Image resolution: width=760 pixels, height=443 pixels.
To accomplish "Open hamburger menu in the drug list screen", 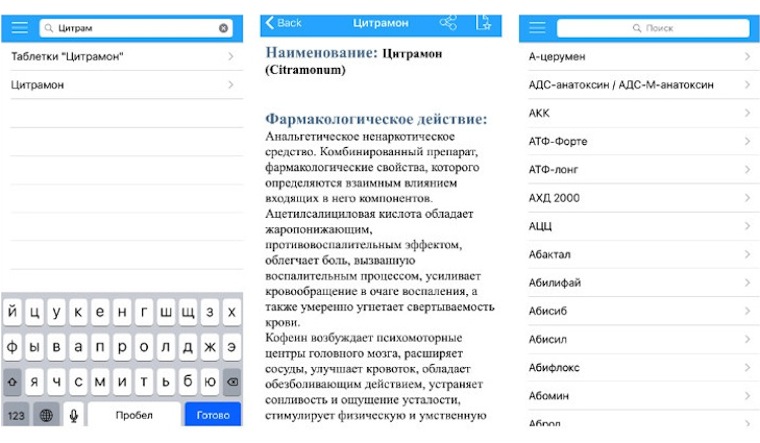I will 537,28.
